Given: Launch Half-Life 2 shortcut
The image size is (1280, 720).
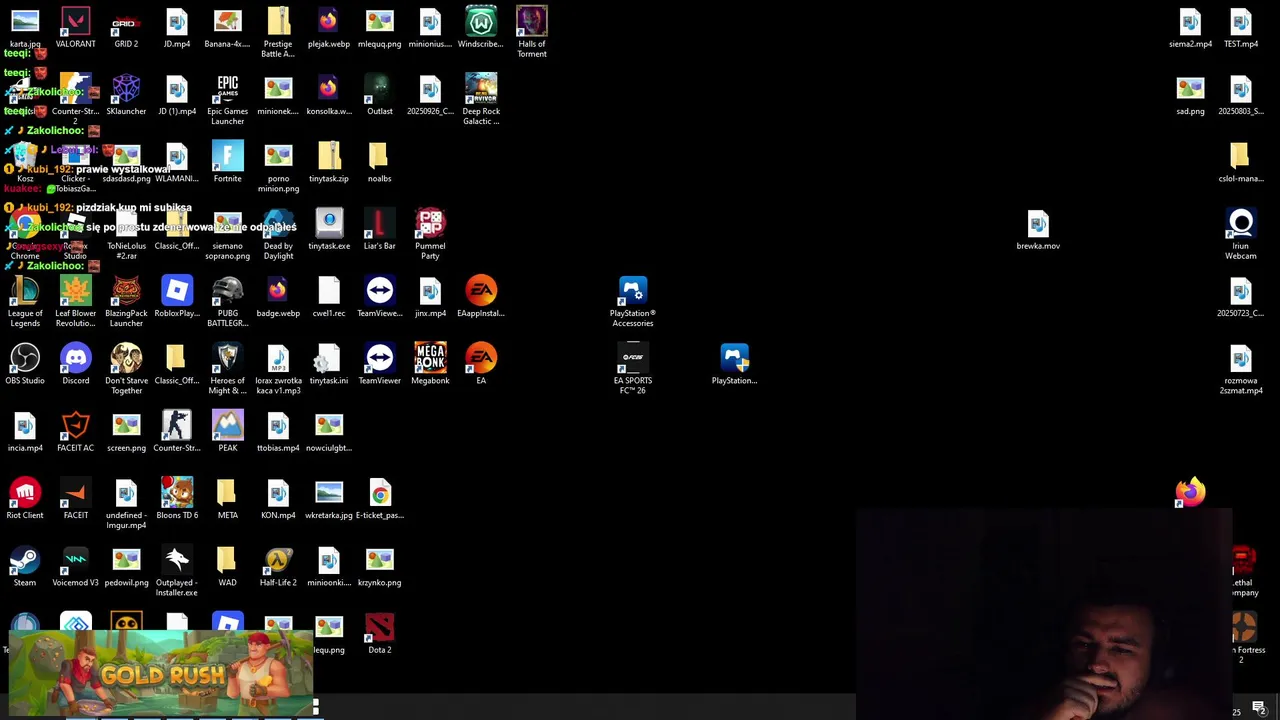Looking at the screenshot, I should (x=278, y=565).
